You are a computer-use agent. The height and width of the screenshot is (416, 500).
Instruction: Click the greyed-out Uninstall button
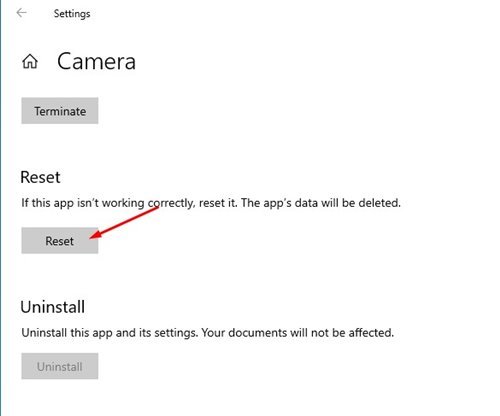(60, 366)
